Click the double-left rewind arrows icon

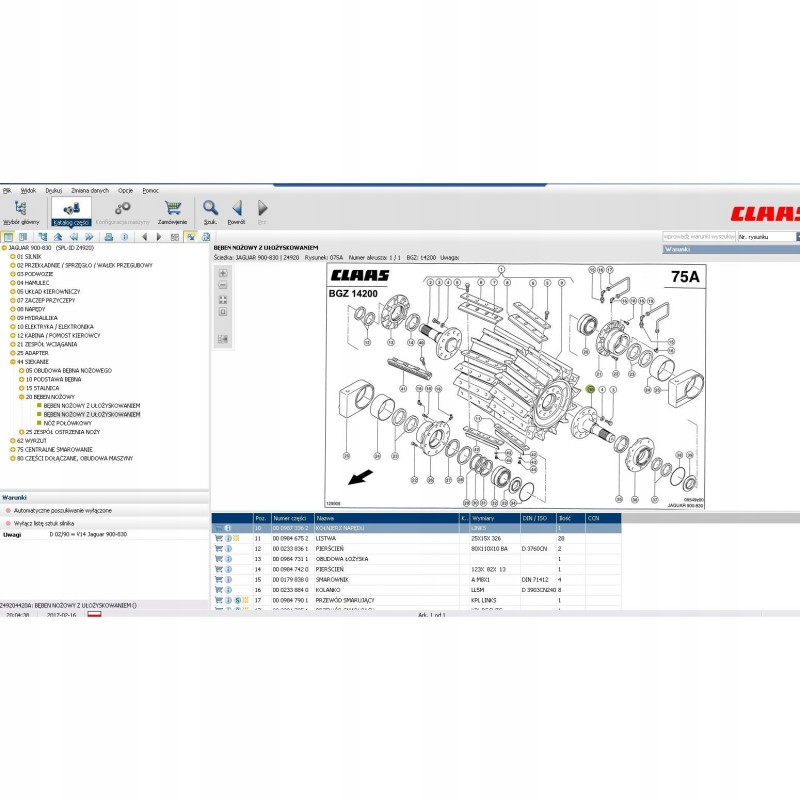(x=74, y=237)
